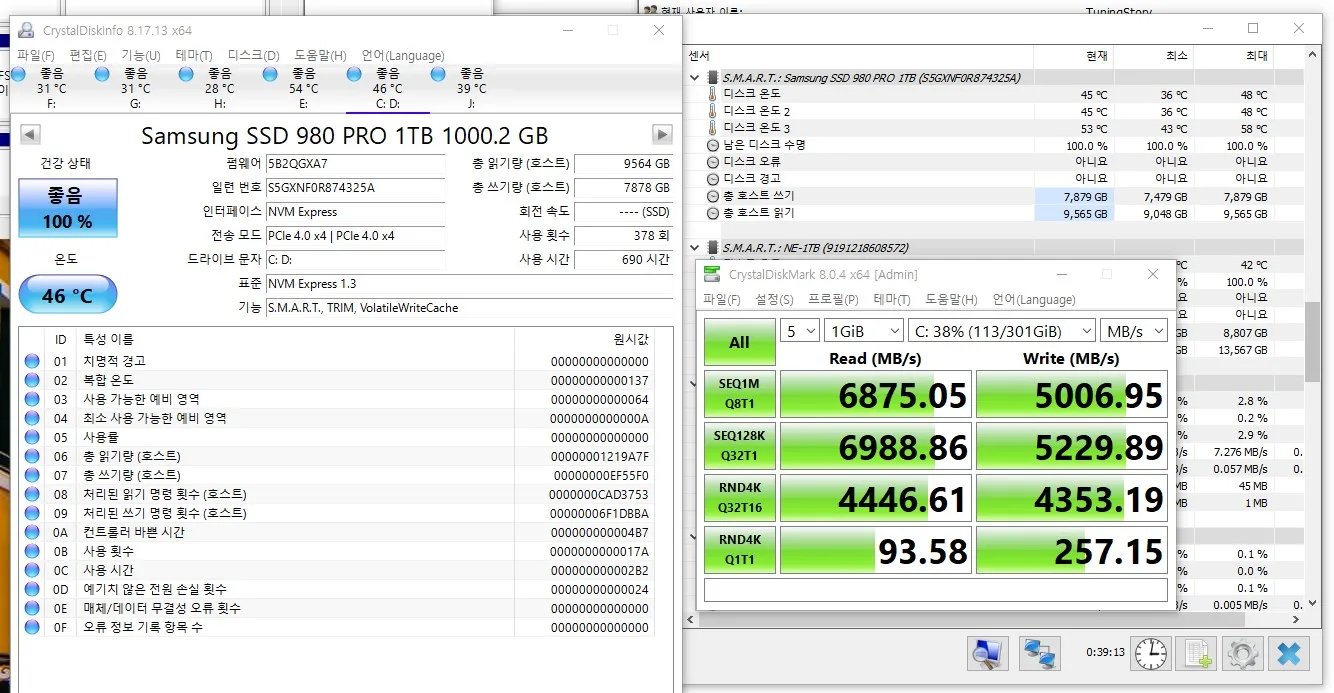Open the MB/s unit dropdown
The image size is (1334, 693).
coord(1133,330)
